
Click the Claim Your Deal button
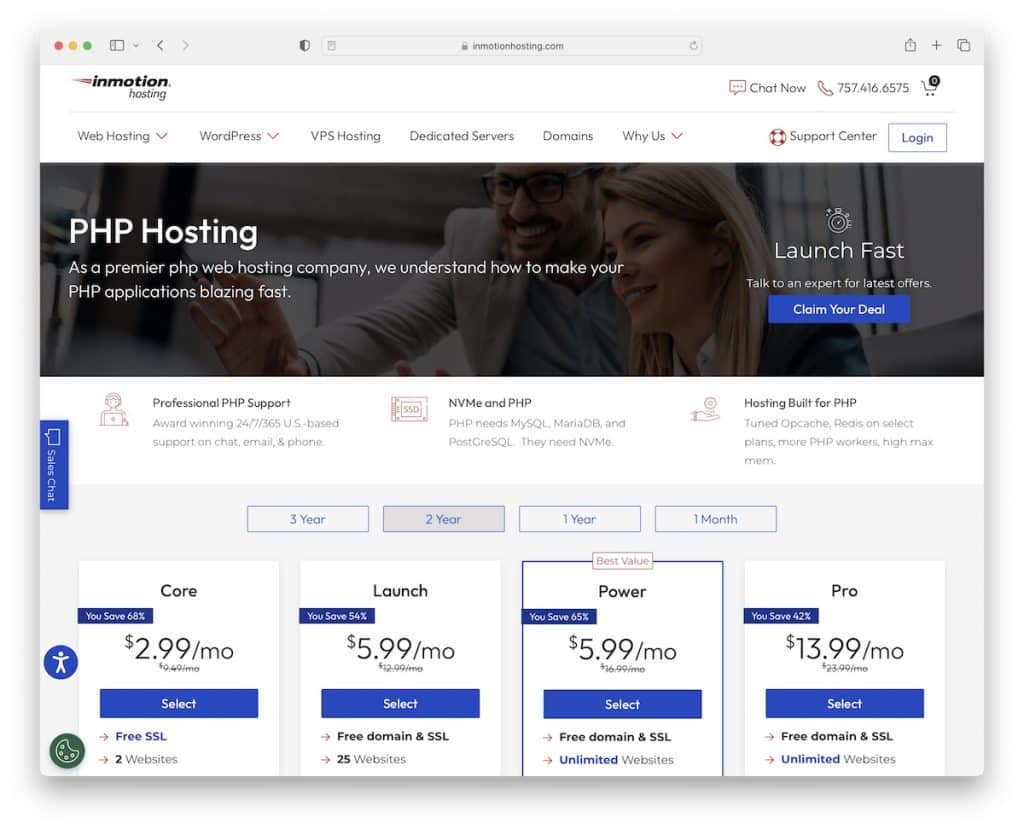839,310
